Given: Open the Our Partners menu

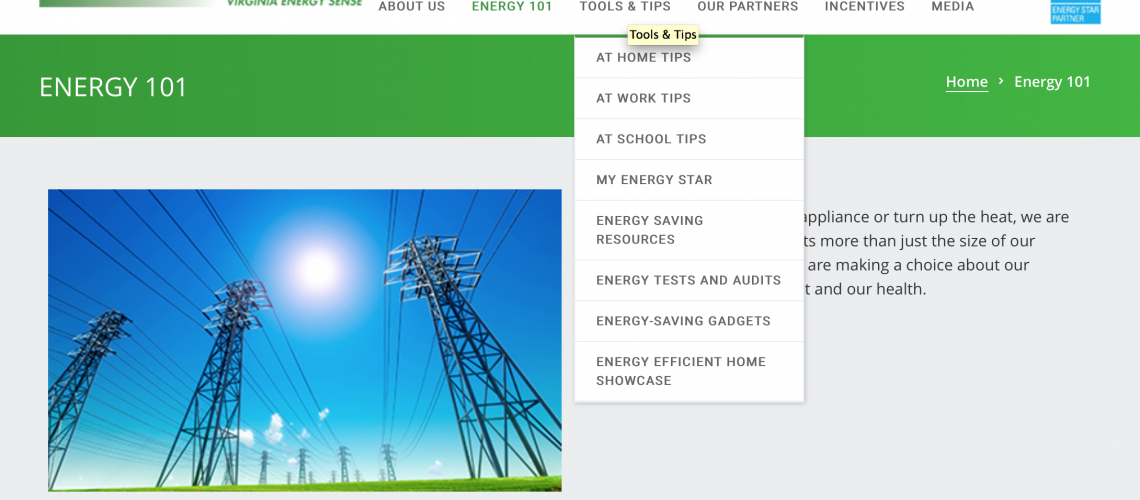Looking at the screenshot, I should tap(747, 7).
